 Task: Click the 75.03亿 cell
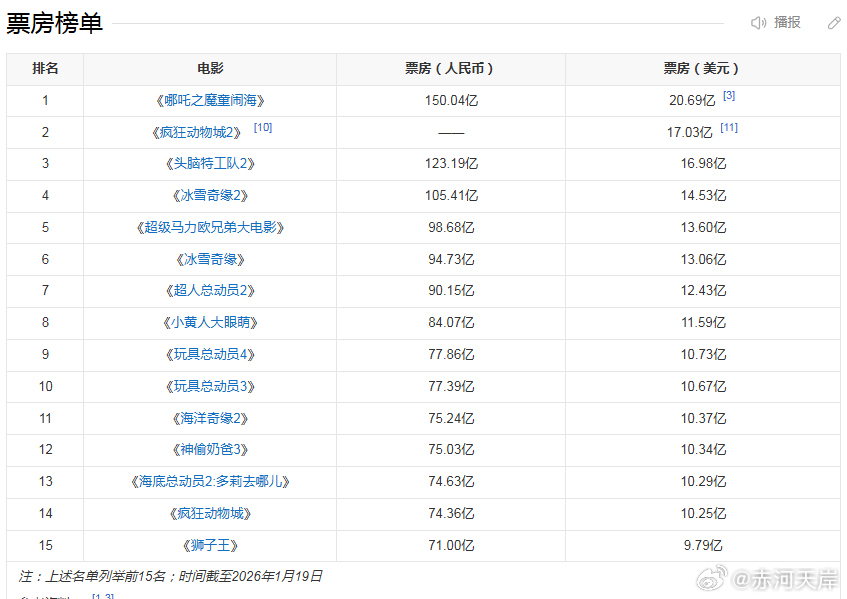(451, 449)
